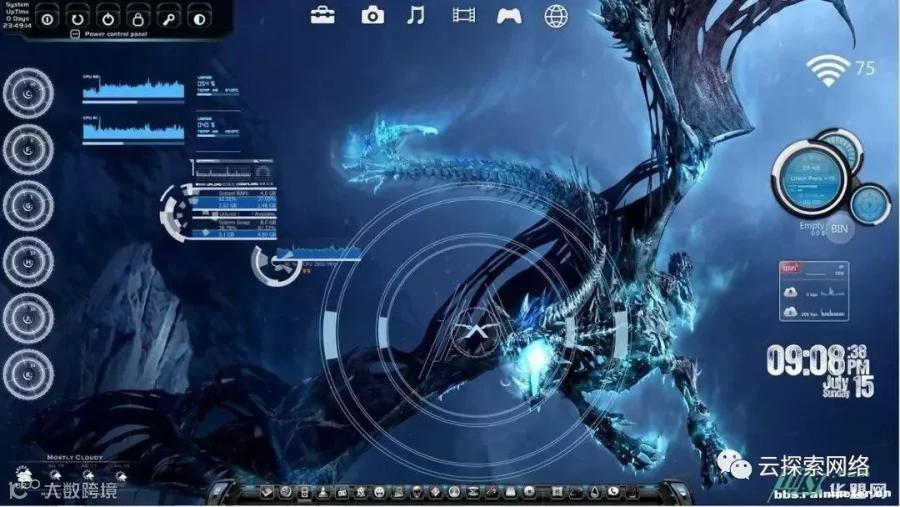Click the download cloud icon in network widget

(790, 312)
